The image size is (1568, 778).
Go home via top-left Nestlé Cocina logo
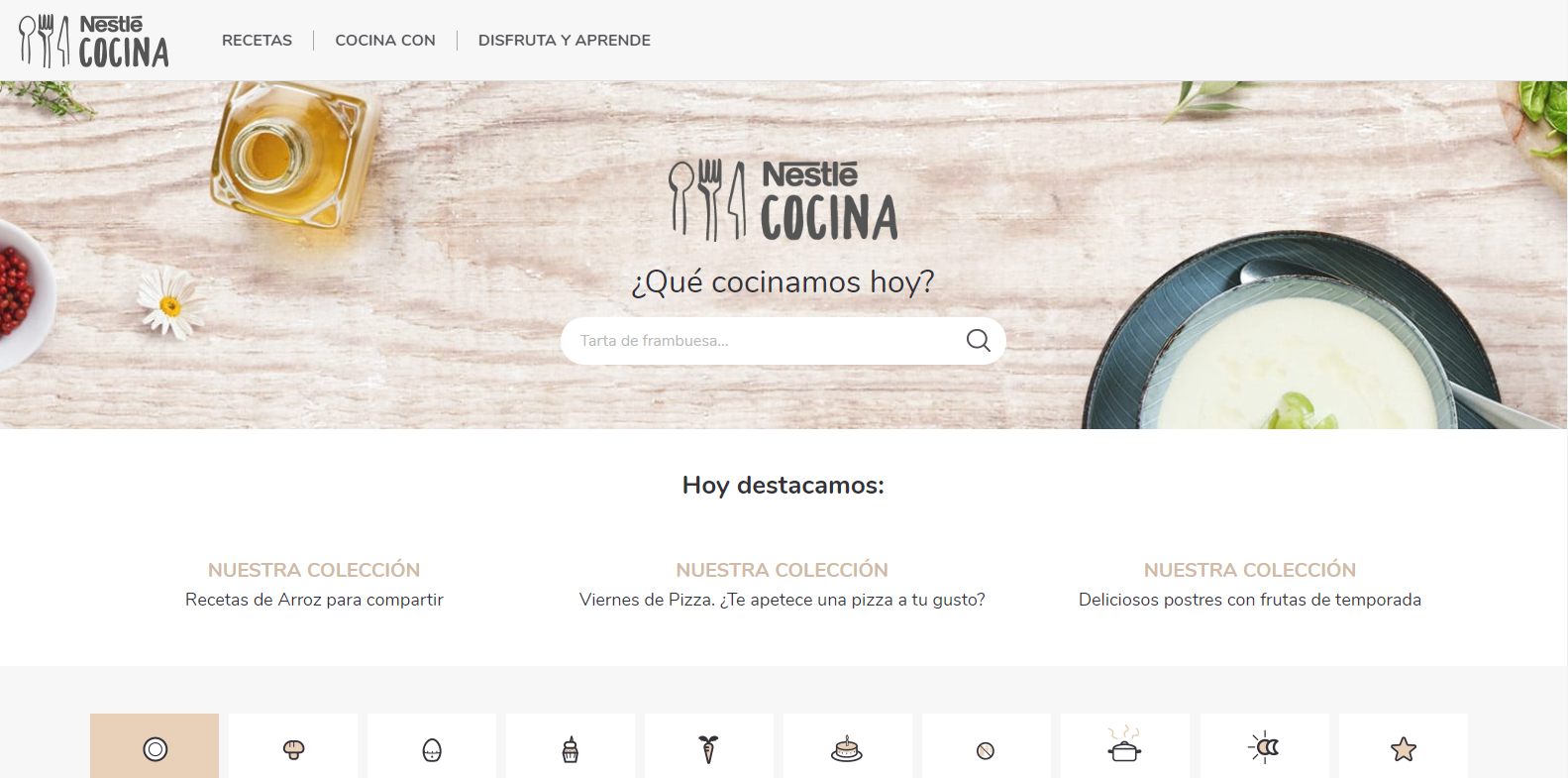coord(94,41)
